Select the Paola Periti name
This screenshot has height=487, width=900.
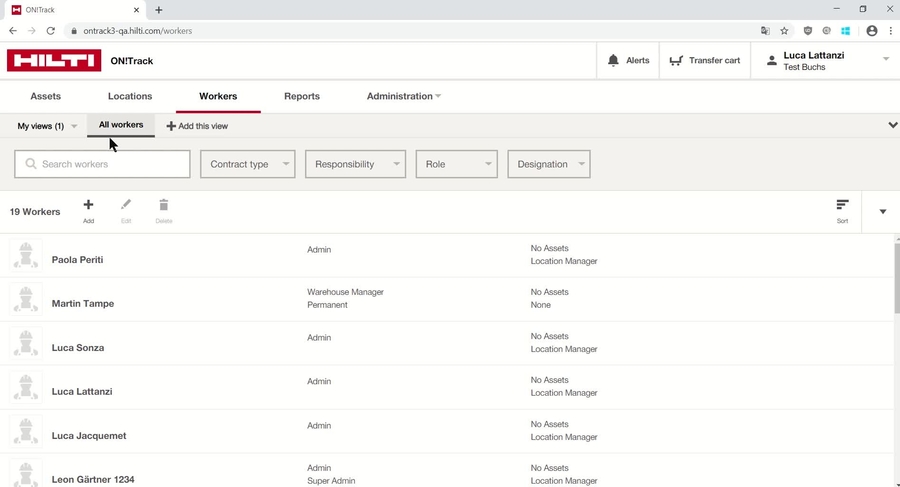(x=77, y=260)
